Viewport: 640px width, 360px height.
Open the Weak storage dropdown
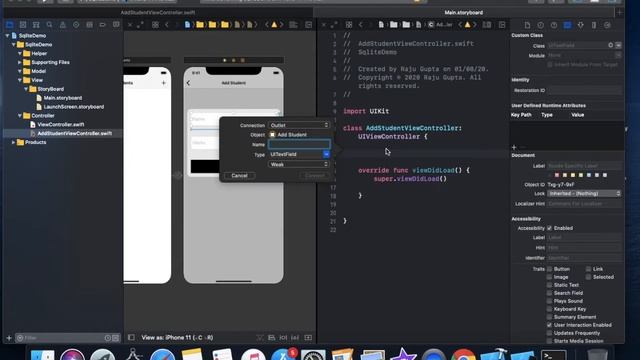click(299, 164)
